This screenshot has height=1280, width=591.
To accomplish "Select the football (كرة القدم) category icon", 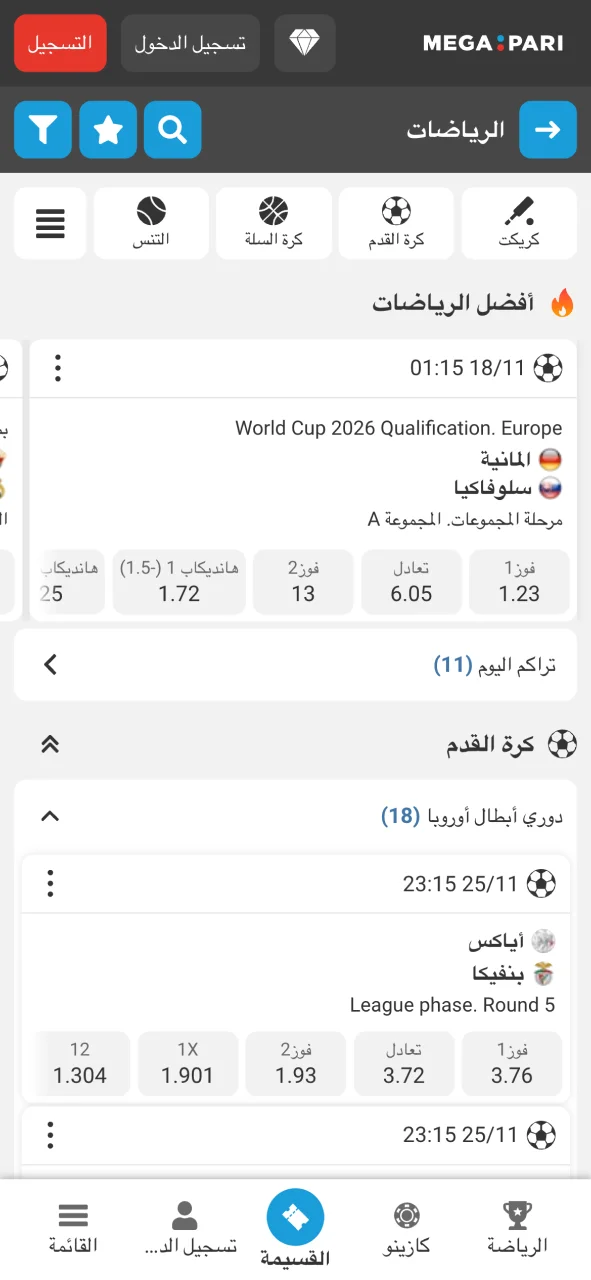I will point(396,223).
